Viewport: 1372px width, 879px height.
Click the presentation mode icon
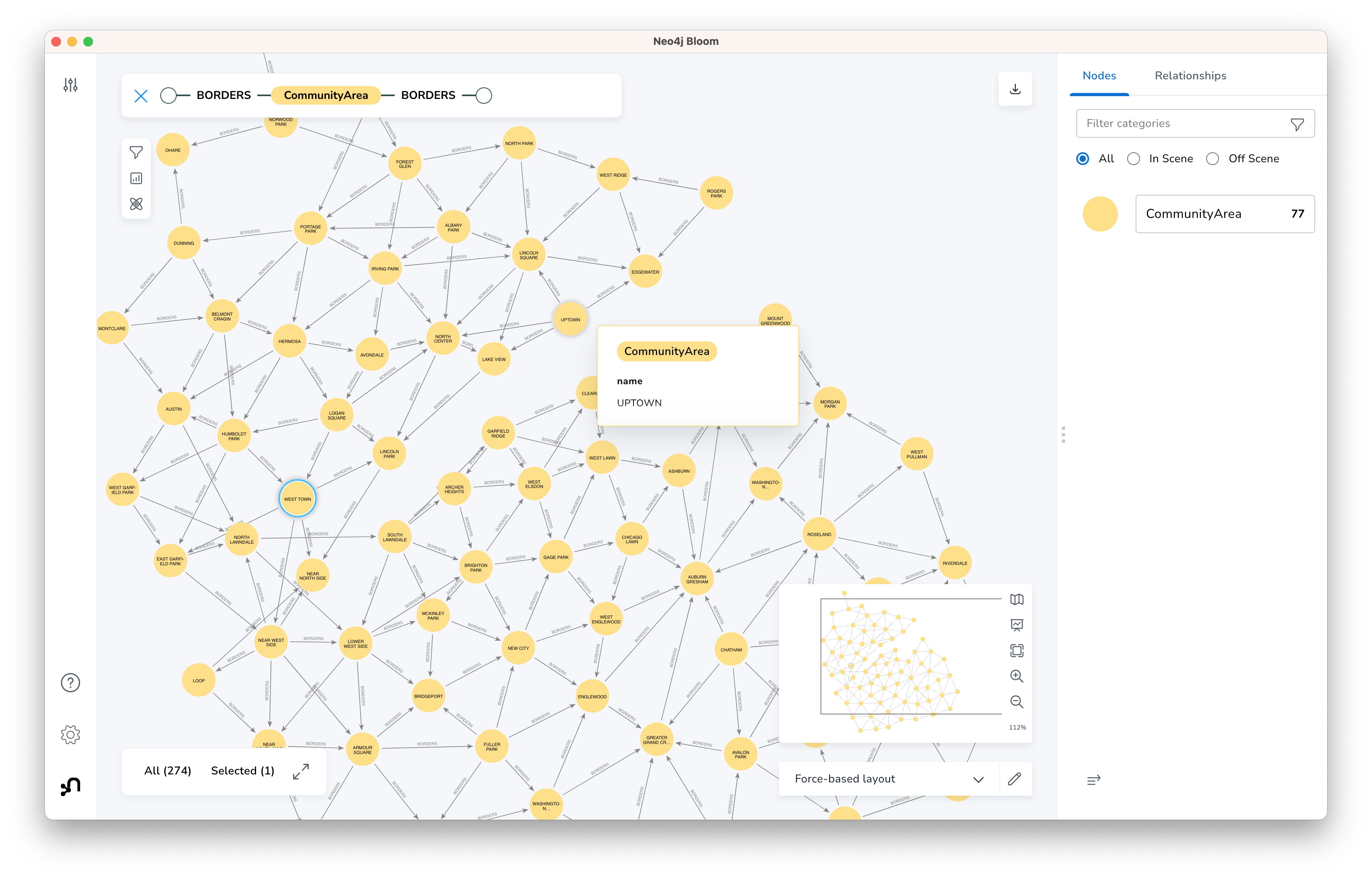click(1017, 625)
